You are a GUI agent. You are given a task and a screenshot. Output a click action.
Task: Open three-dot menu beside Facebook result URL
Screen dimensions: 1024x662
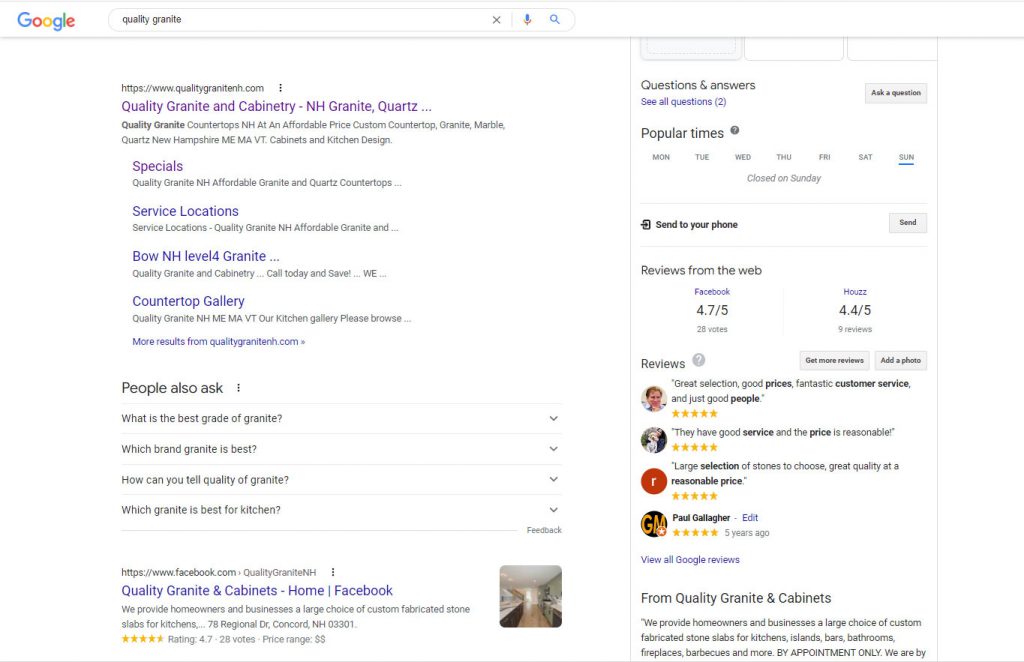[332, 573]
